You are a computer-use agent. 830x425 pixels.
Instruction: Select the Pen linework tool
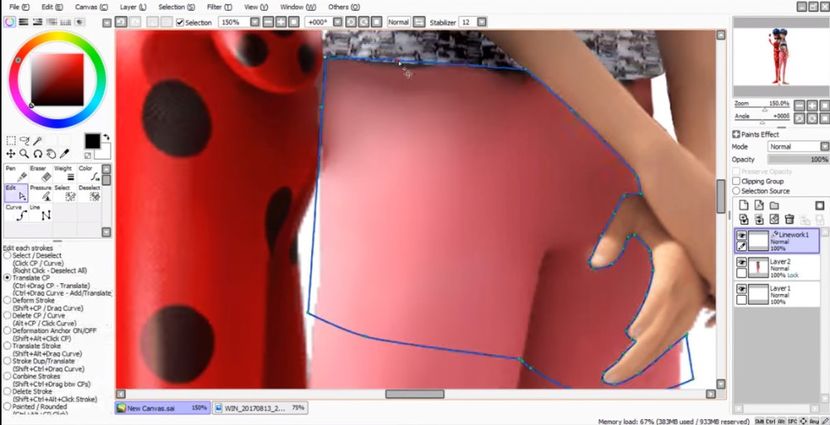click(x=16, y=174)
